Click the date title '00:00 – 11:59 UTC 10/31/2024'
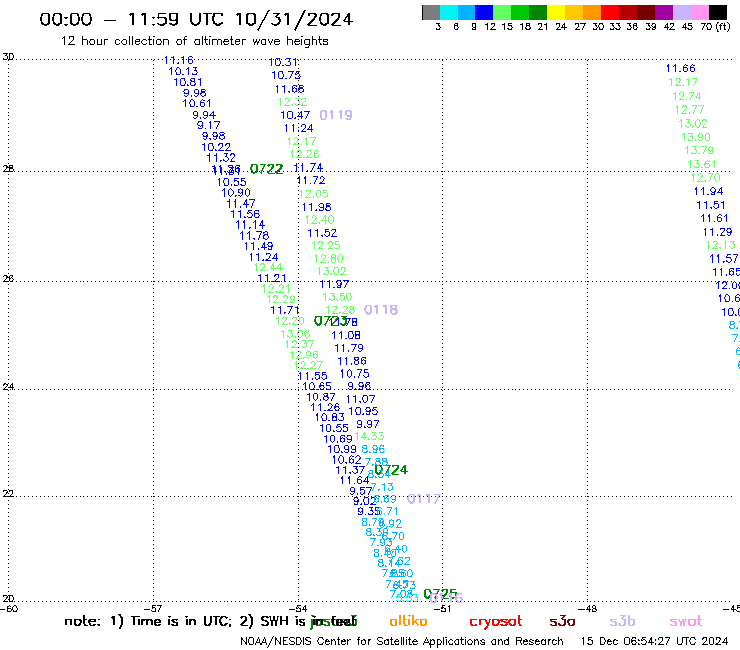 [196, 19]
